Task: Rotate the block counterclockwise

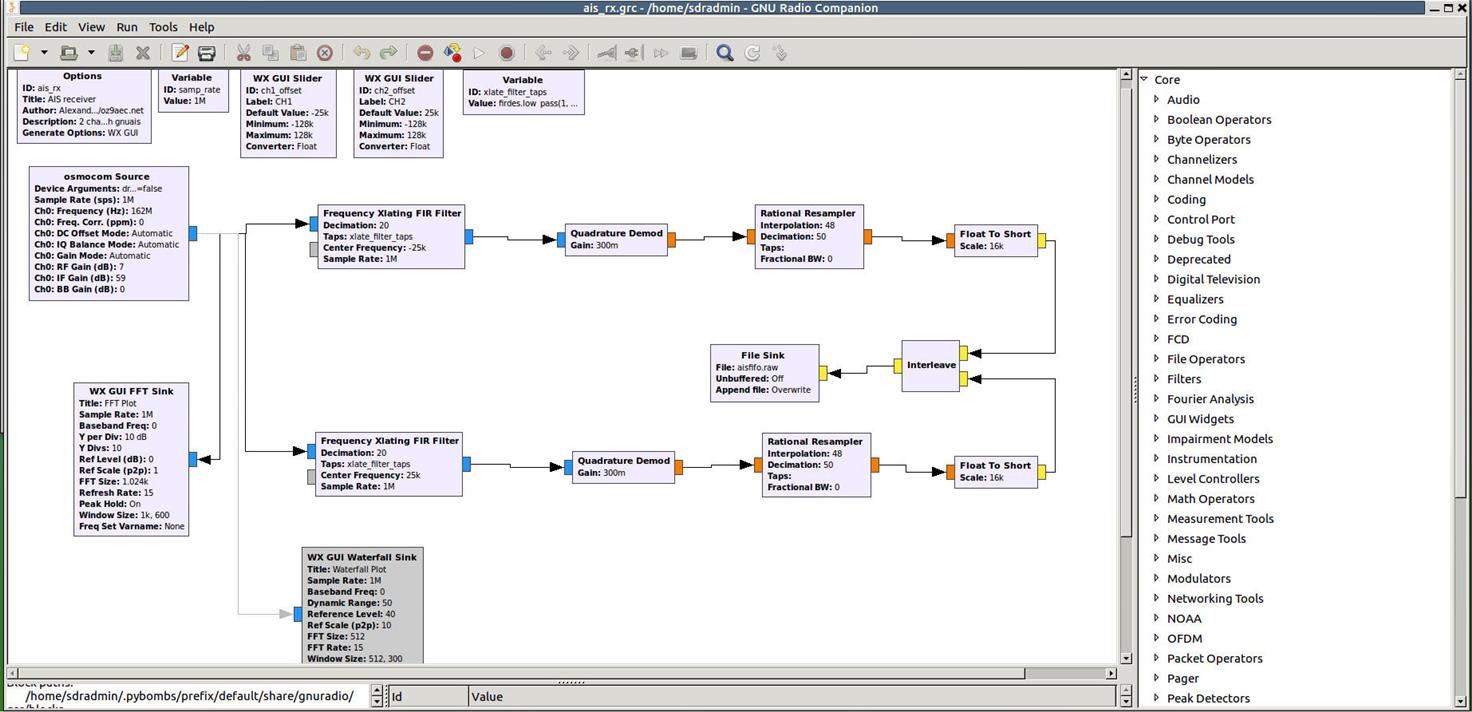Action: point(543,53)
